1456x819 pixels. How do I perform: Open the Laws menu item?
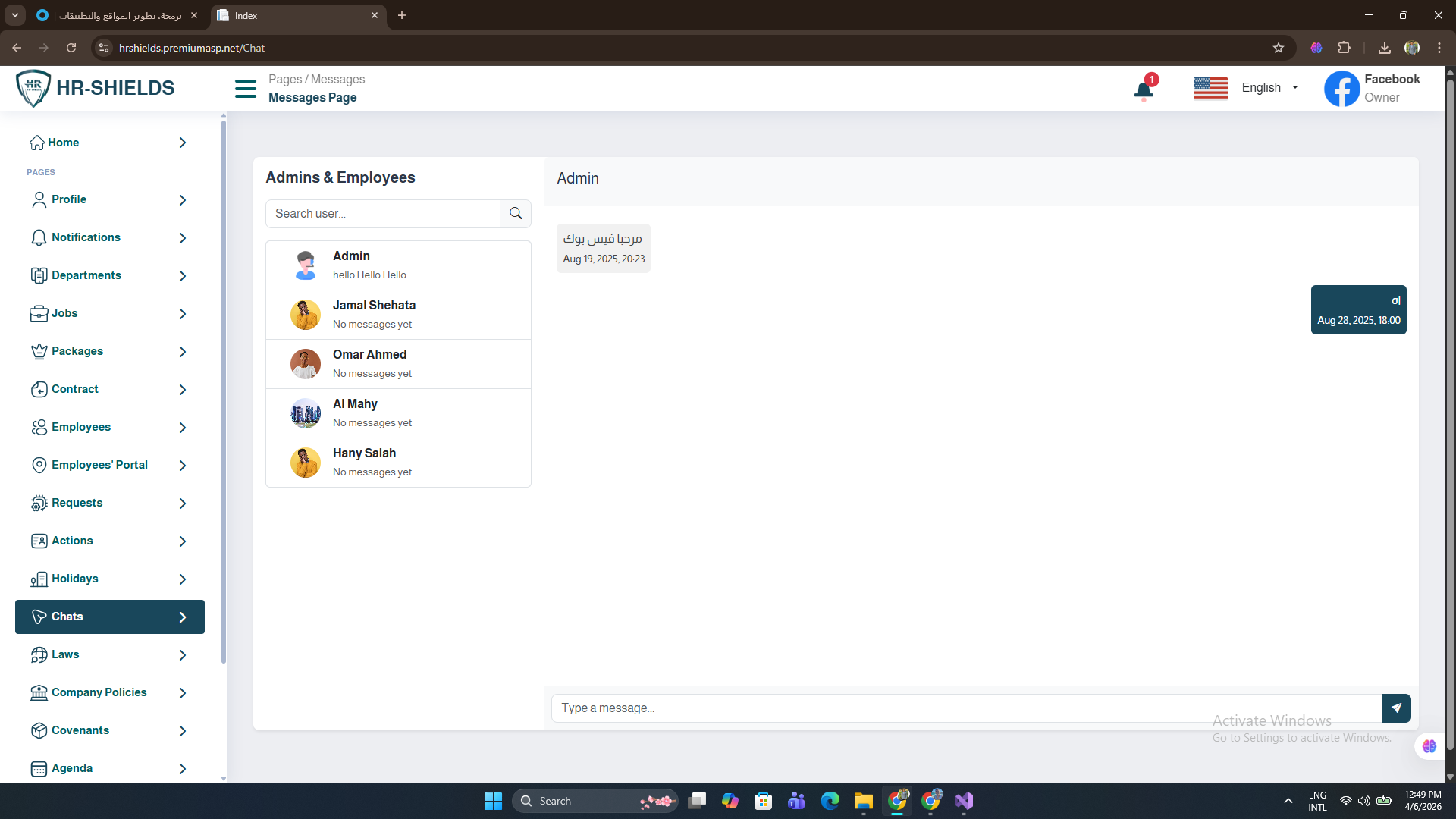pyautogui.click(x=65, y=654)
